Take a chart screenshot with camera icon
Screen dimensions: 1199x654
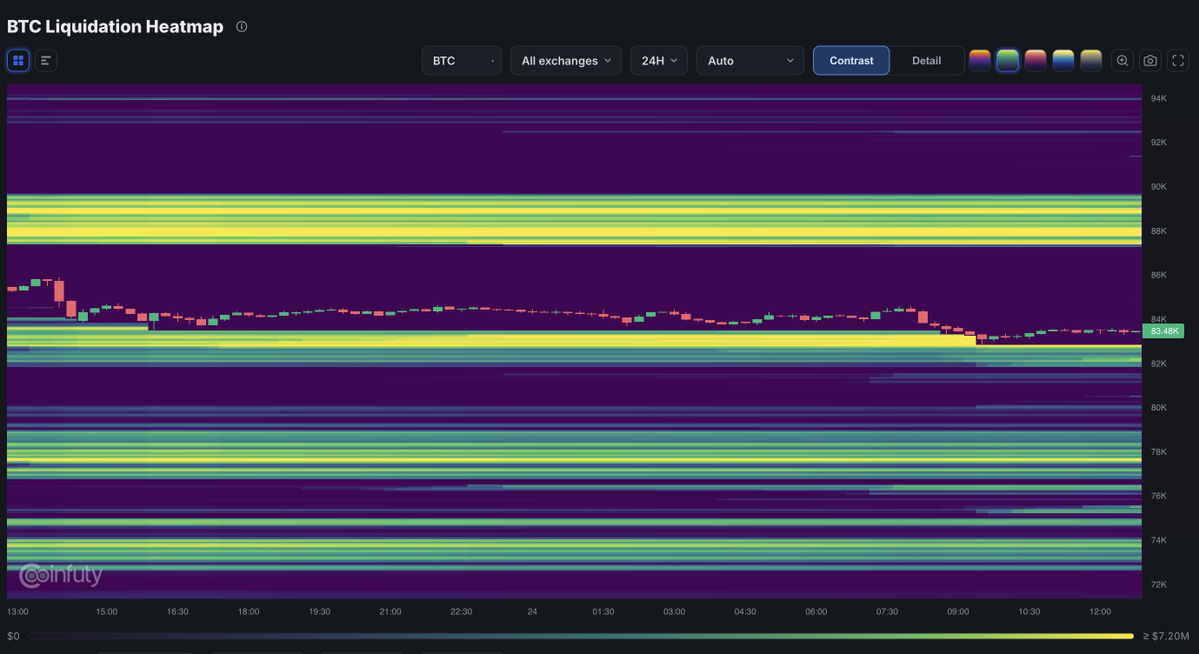[x=1150, y=60]
